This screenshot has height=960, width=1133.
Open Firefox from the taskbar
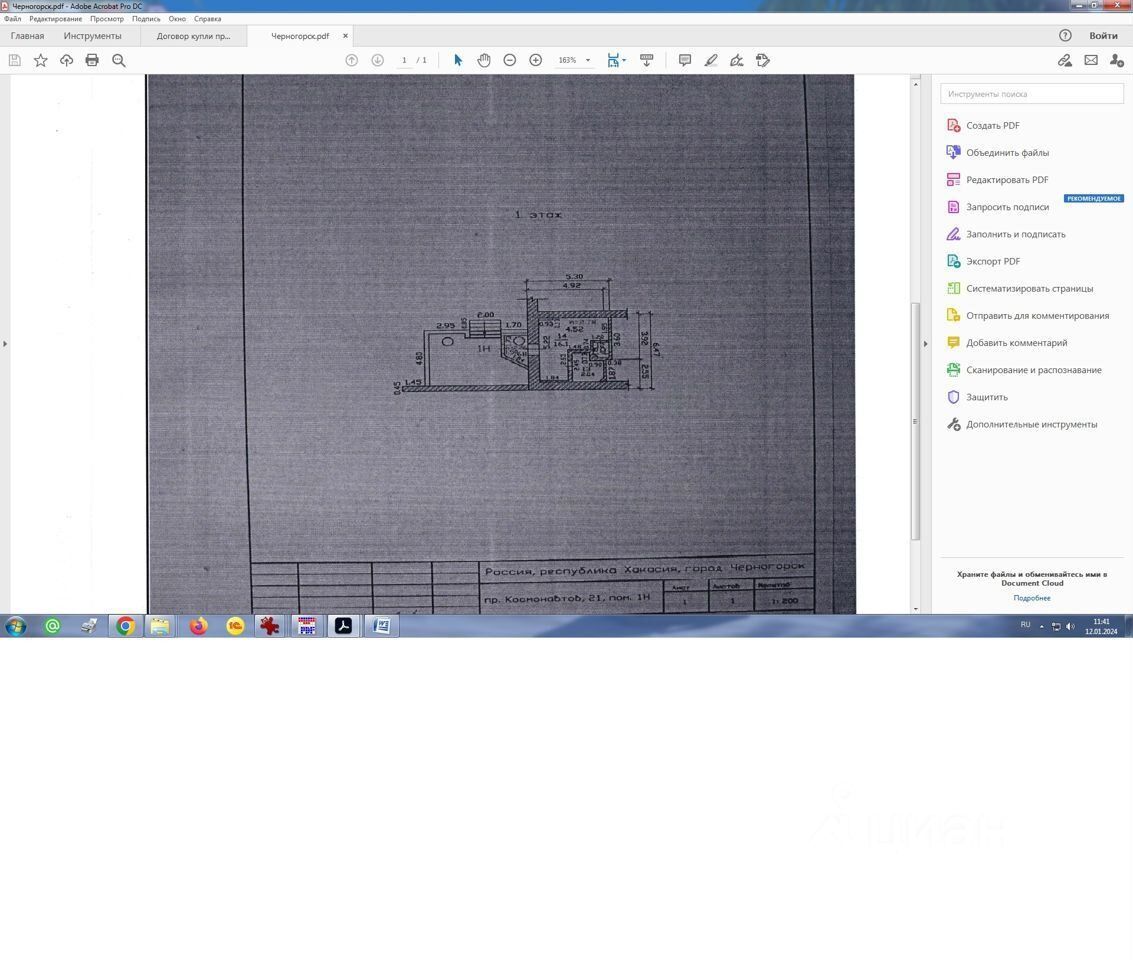pyautogui.click(x=198, y=626)
